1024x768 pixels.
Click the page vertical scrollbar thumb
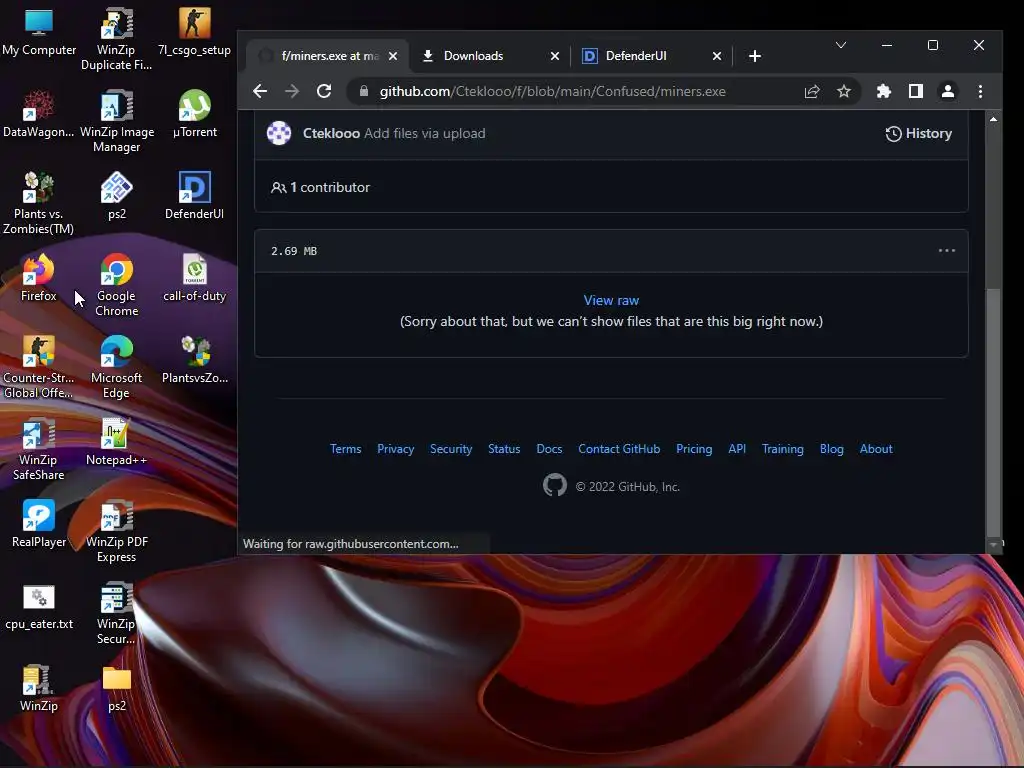click(x=993, y=411)
